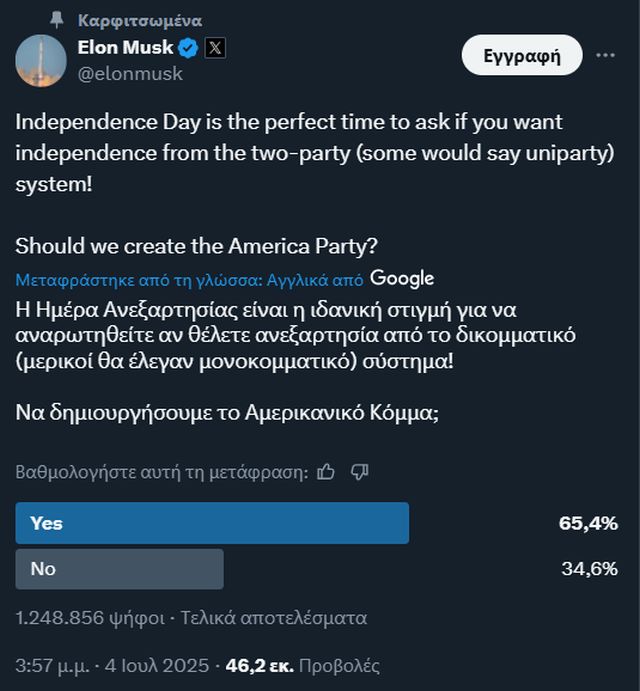Open the @elonmusk handle link
This screenshot has height=691, width=640.
130,73
